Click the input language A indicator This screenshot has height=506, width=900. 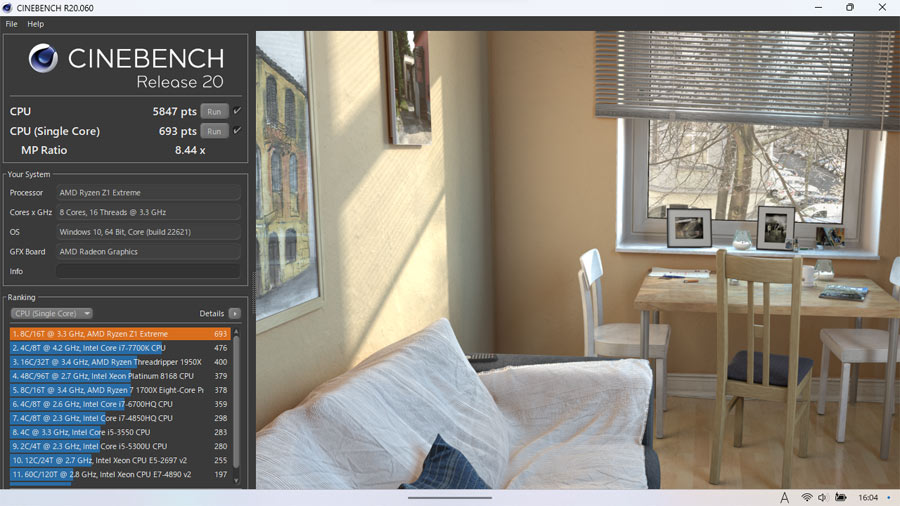pos(784,497)
